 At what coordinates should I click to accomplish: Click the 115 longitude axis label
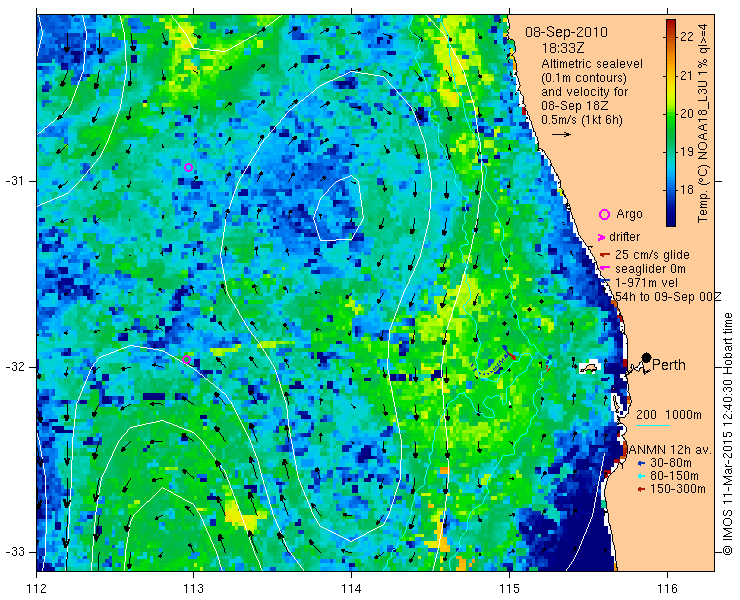509,589
